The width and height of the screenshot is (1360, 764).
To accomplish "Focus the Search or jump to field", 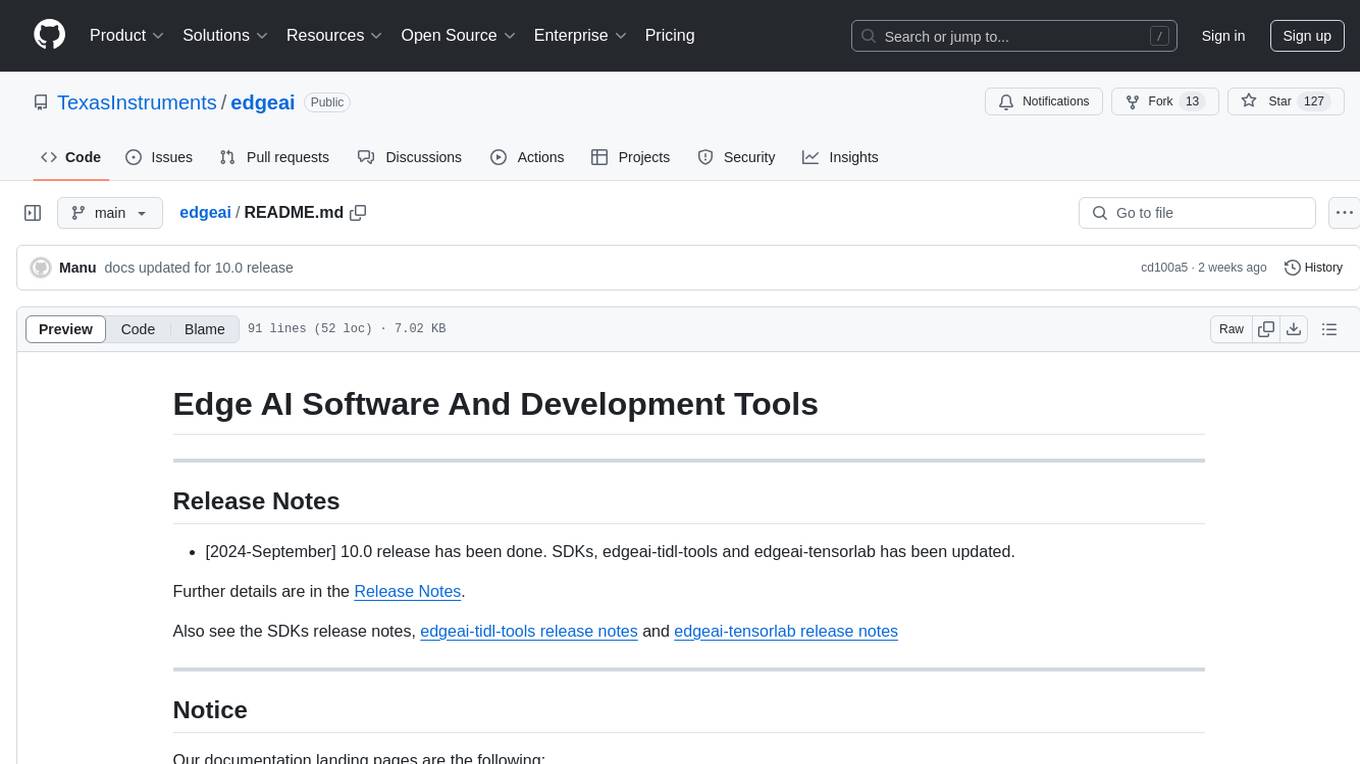I will (1014, 36).
